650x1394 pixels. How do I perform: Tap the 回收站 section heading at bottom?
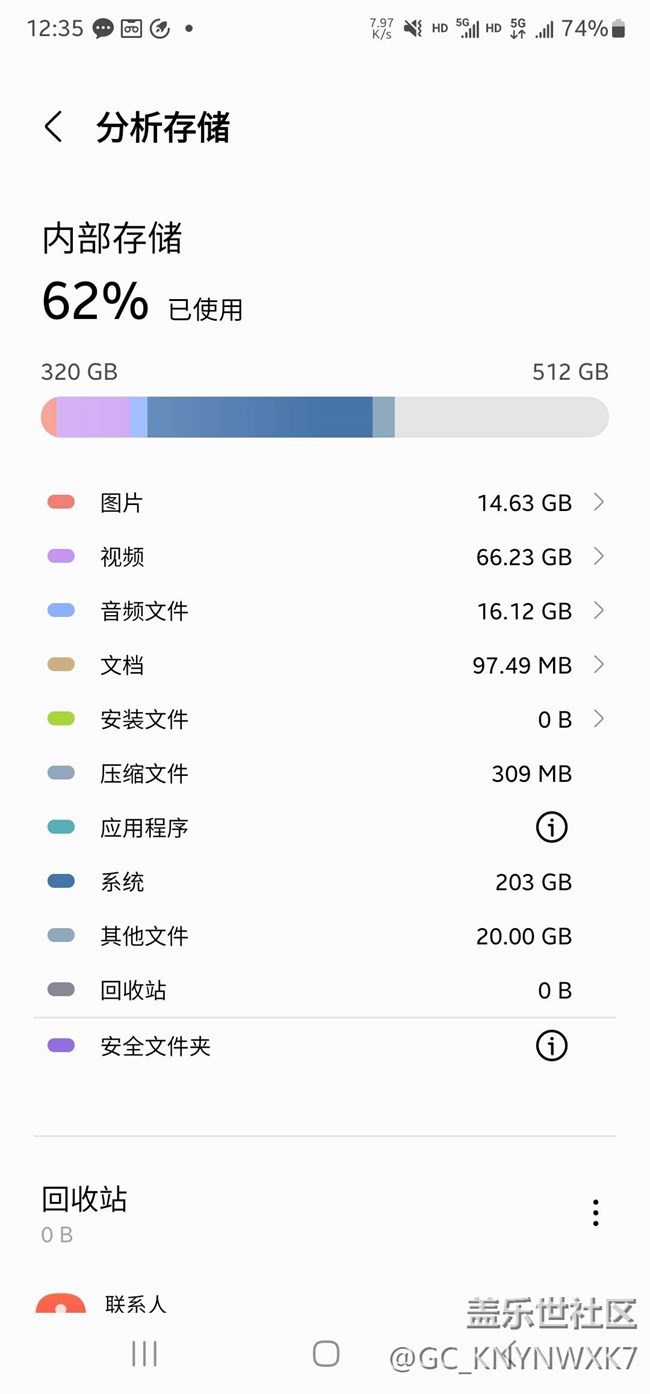click(x=85, y=1199)
